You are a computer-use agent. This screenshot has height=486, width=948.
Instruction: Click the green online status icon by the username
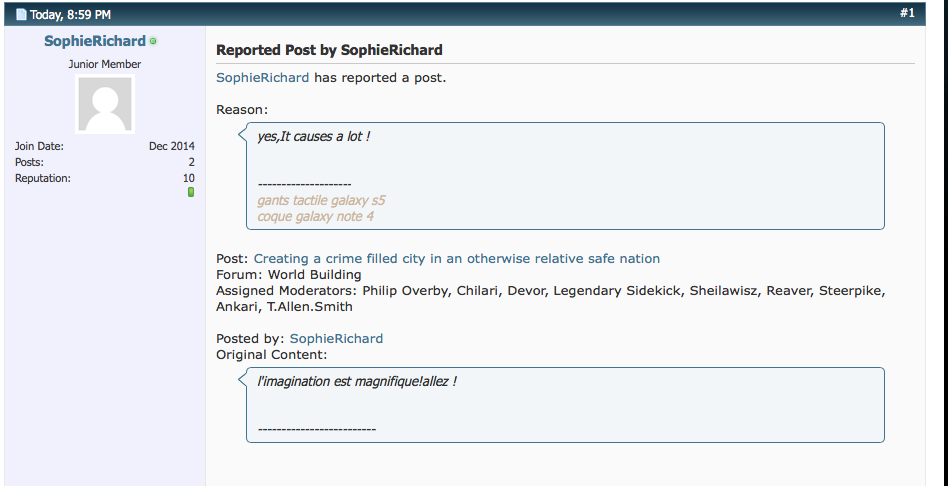coord(153,41)
